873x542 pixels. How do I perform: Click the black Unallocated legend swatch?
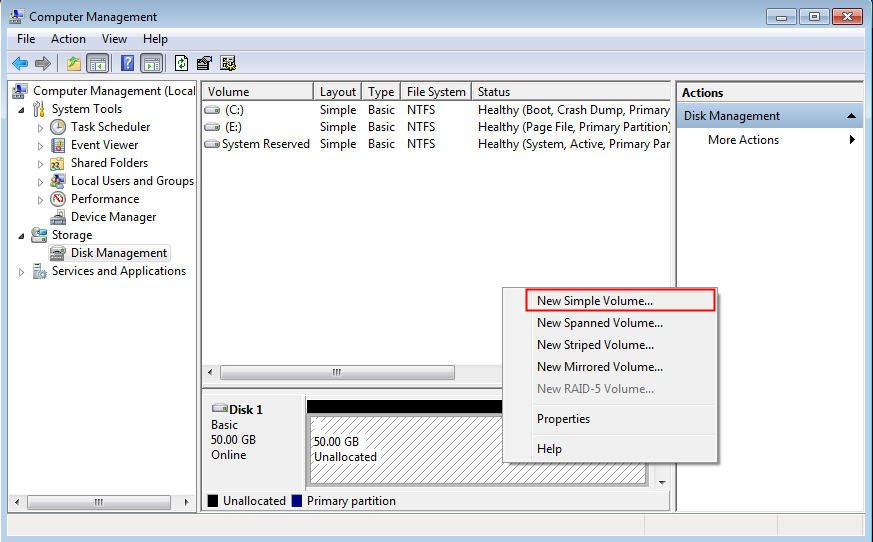point(213,501)
